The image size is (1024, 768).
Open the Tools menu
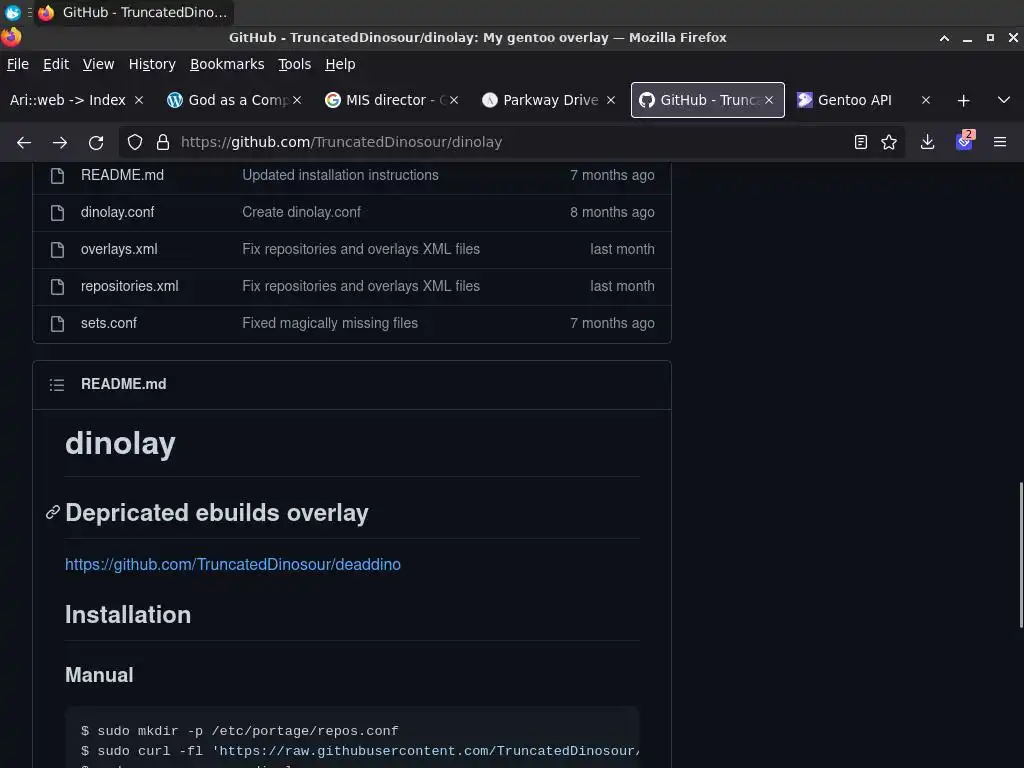pos(295,64)
